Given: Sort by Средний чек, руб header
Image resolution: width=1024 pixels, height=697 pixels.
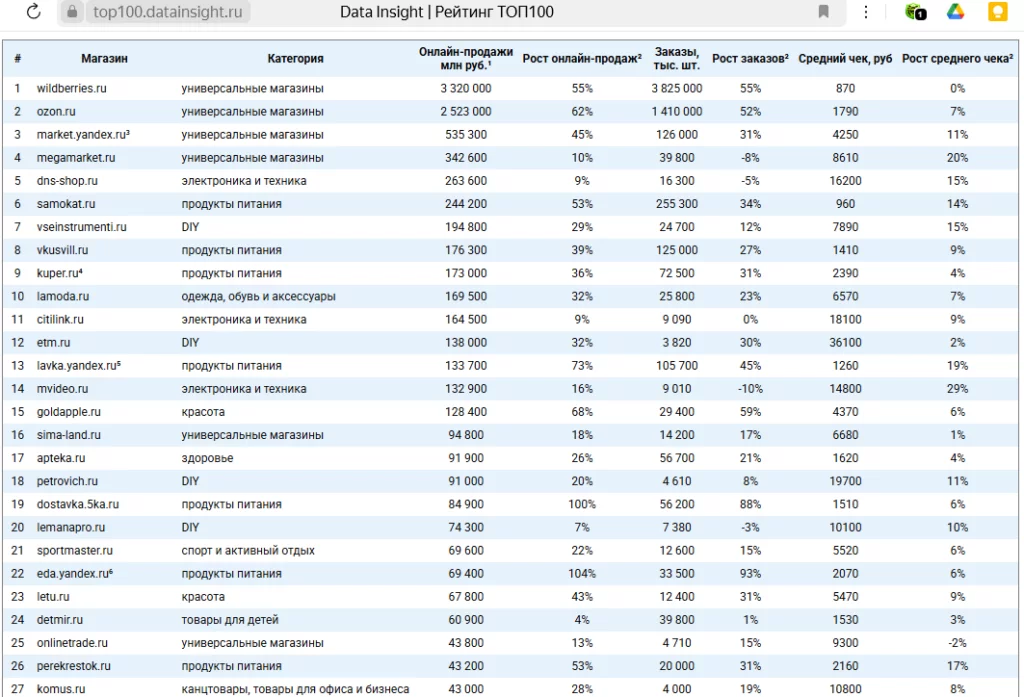Looking at the screenshot, I should pyautogui.click(x=845, y=59).
